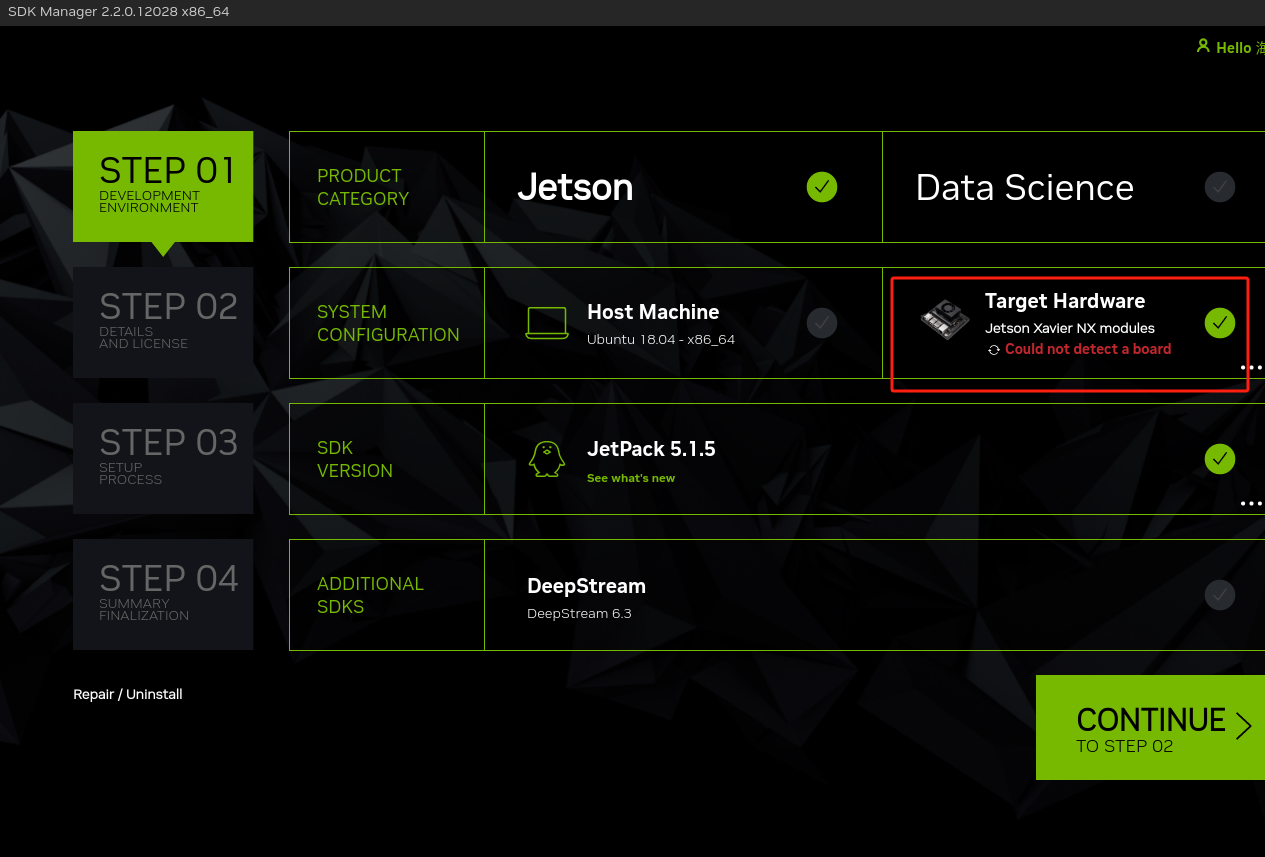Select the Data Science product category
This screenshot has height=857, width=1265.
click(1074, 187)
